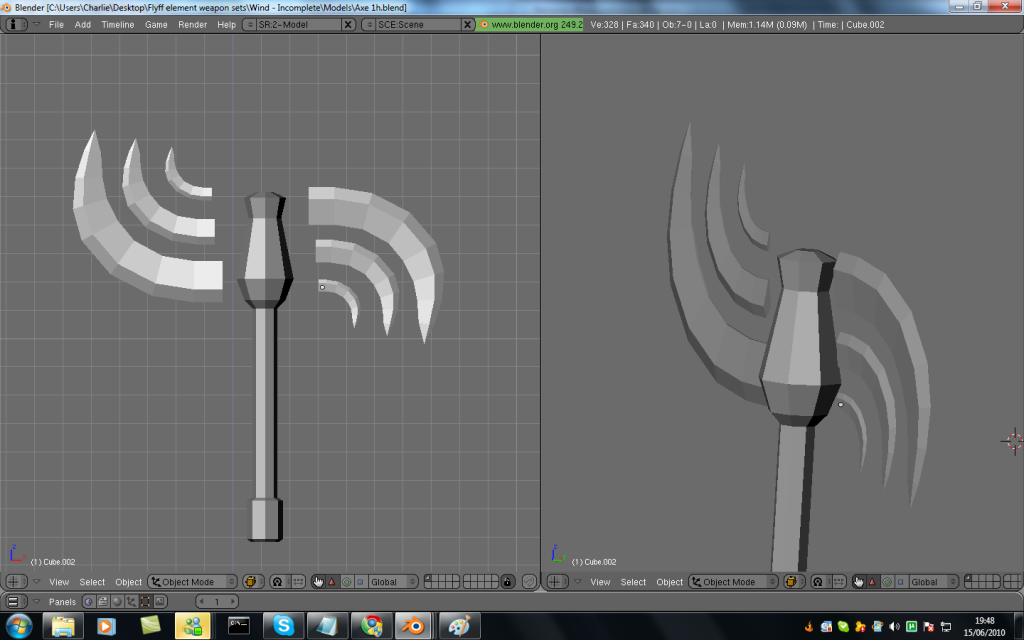This screenshot has width=1024, height=640.
Task: Click the scale manipulator square icon in left viewport
Action: 359,582
